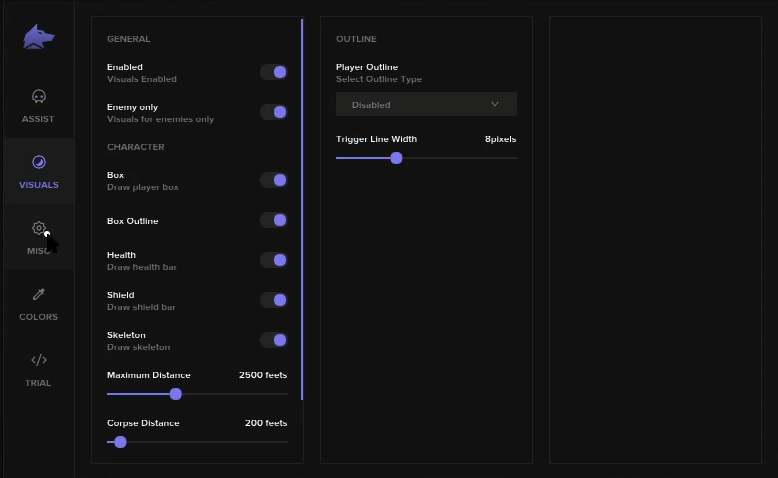The image size is (778, 478).
Task: Switch off the Shield bar toggle
Action: (x=274, y=300)
